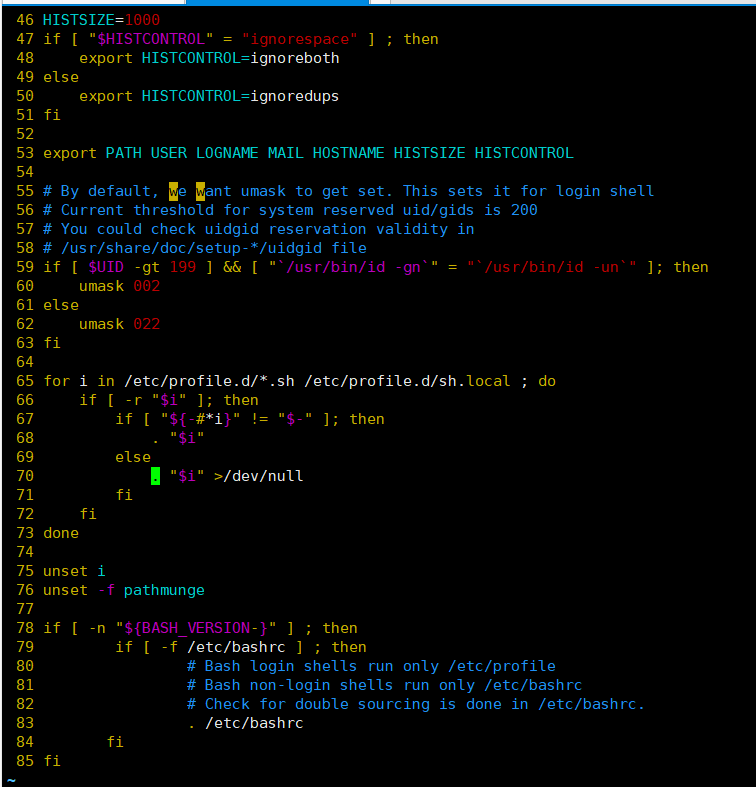Click "double sourcing" on line 82
Screen dimensions: 756x787
pos(362,704)
